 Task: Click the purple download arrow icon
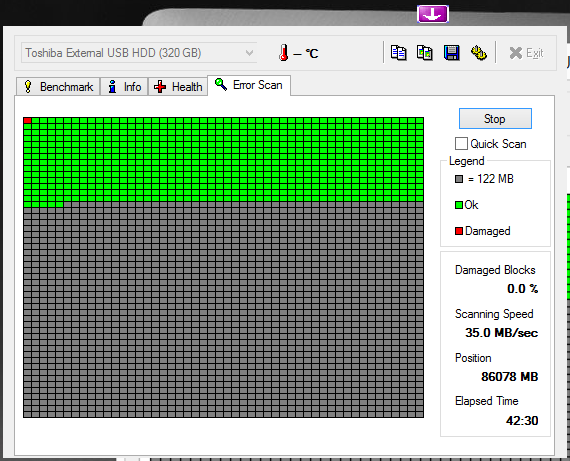click(x=433, y=14)
